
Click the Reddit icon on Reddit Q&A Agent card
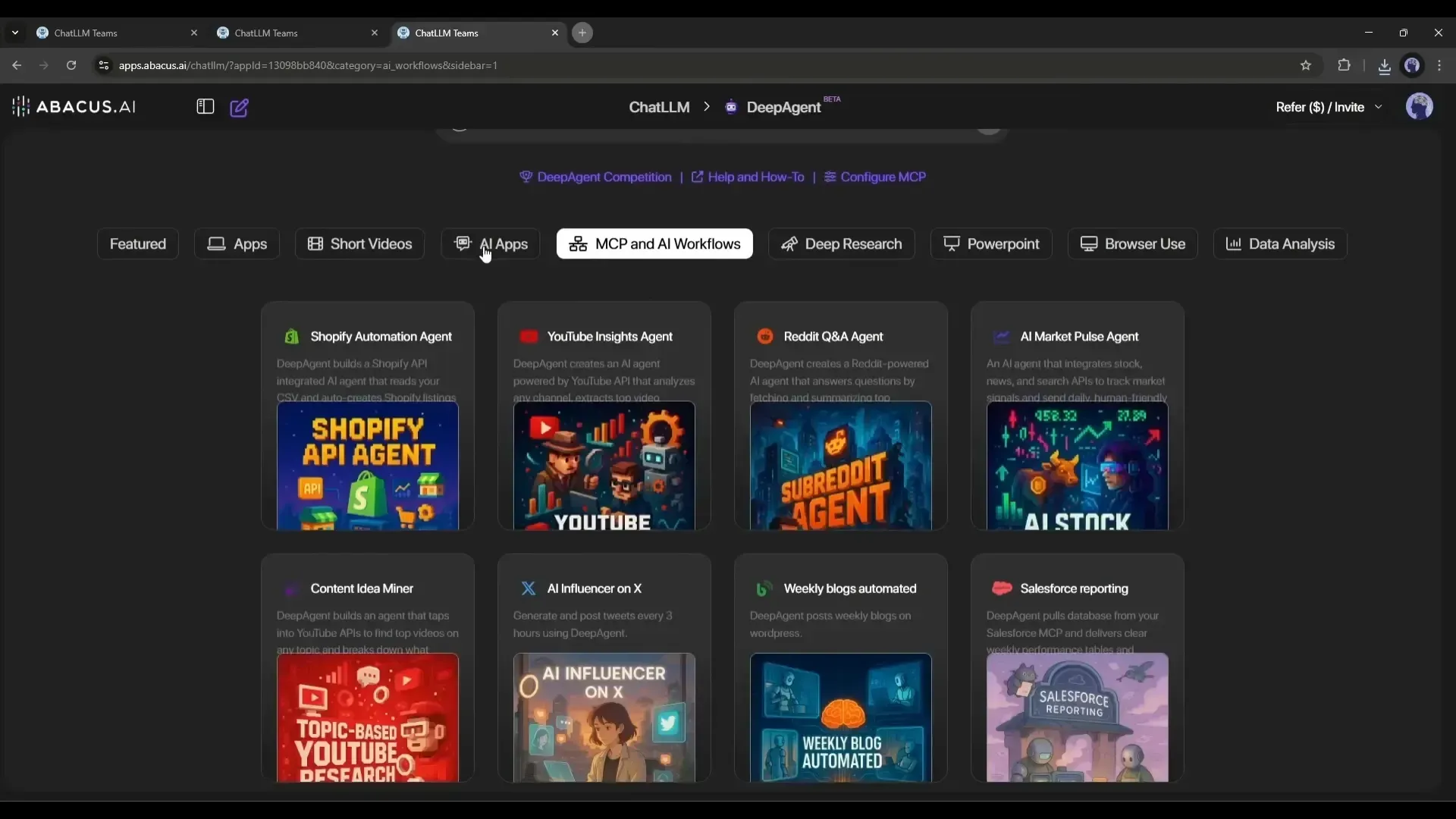tap(765, 336)
